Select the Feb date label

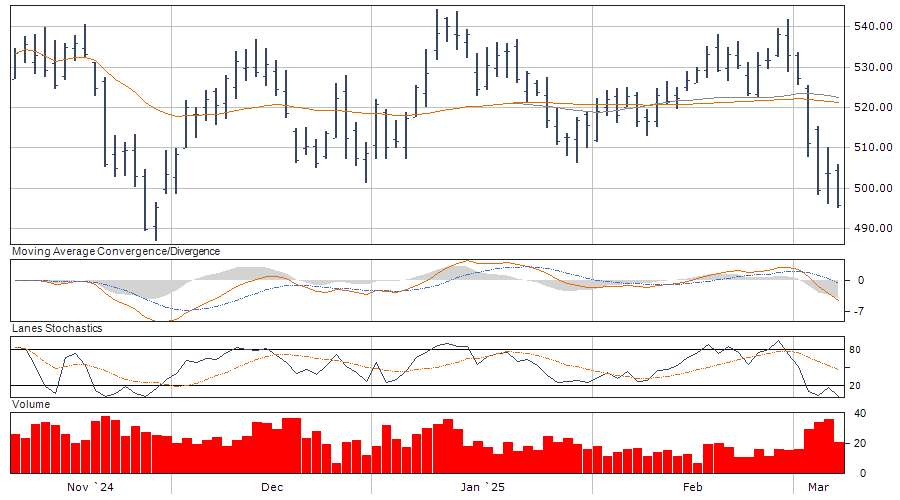[691, 487]
